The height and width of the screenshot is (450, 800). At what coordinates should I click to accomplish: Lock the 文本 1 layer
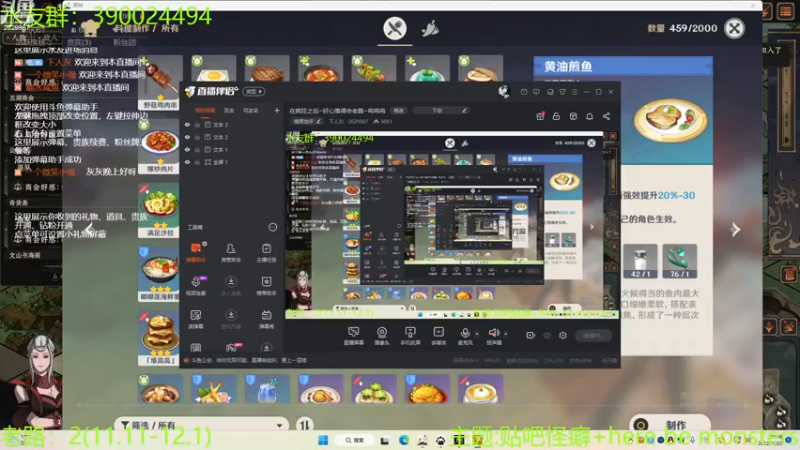pyautogui.click(x=197, y=149)
